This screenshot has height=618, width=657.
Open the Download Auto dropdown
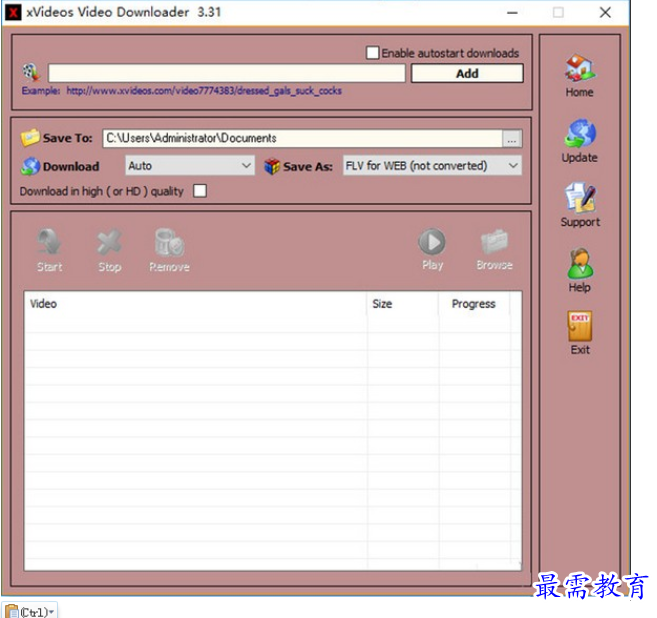(x=190, y=165)
